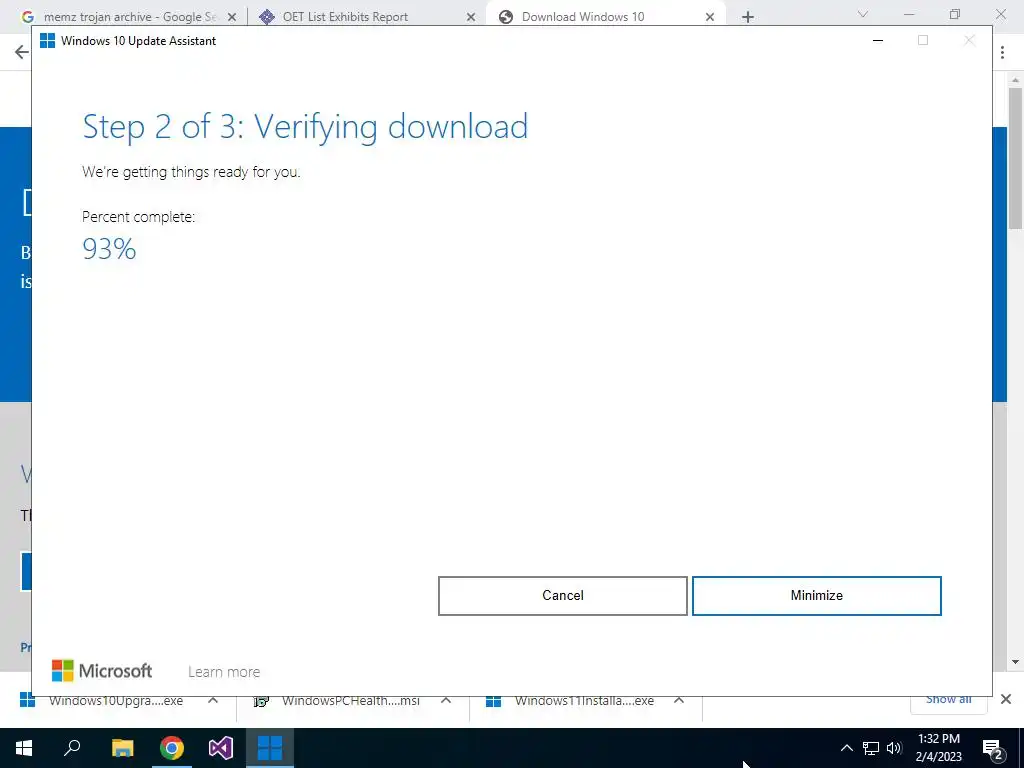Open Chrome tab search dropdown
The image size is (1024, 768).
(x=863, y=14)
